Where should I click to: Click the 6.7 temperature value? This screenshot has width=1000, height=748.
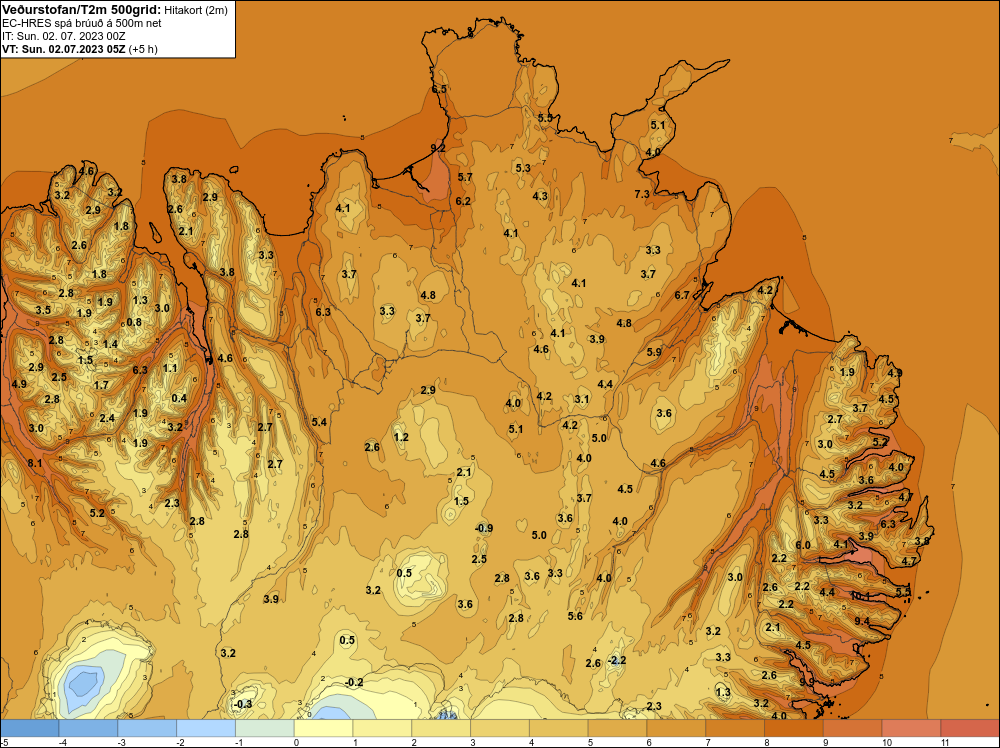click(x=682, y=295)
